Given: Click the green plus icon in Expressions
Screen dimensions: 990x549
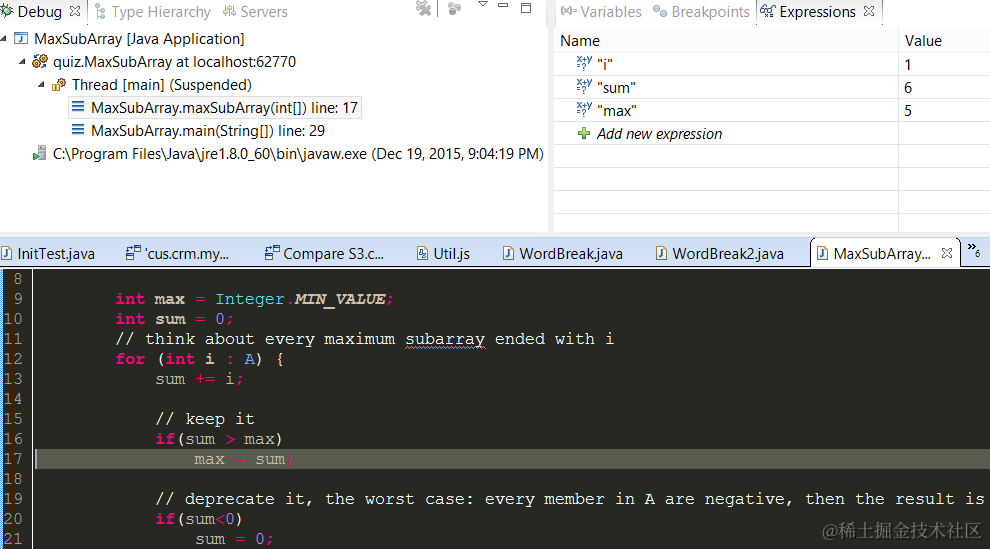Looking at the screenshot, I should click(x=584, y=133).
